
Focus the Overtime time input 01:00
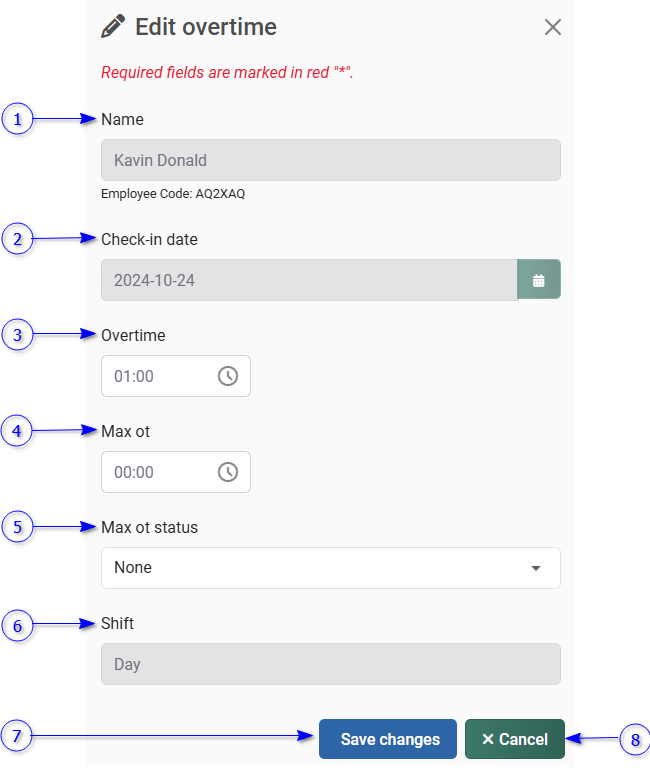click(x=155, y=376)
